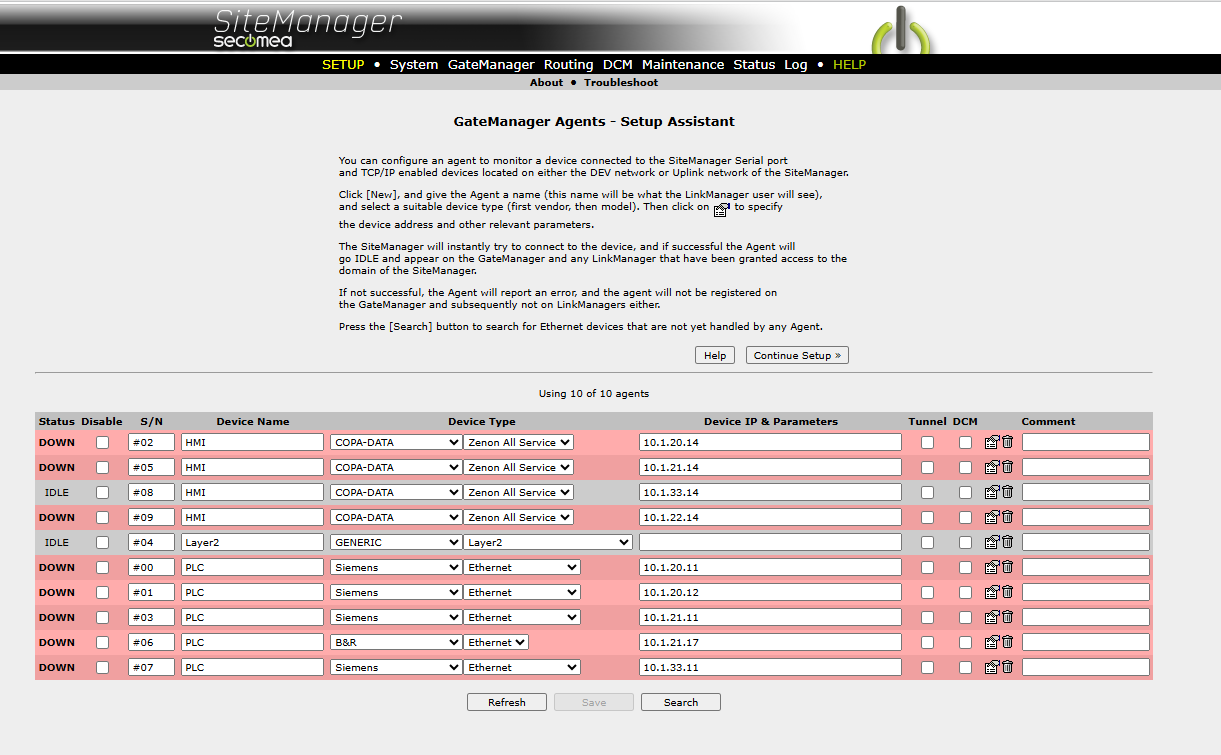
Task: Open parameter details for agent #09
Action: point(992,517)
